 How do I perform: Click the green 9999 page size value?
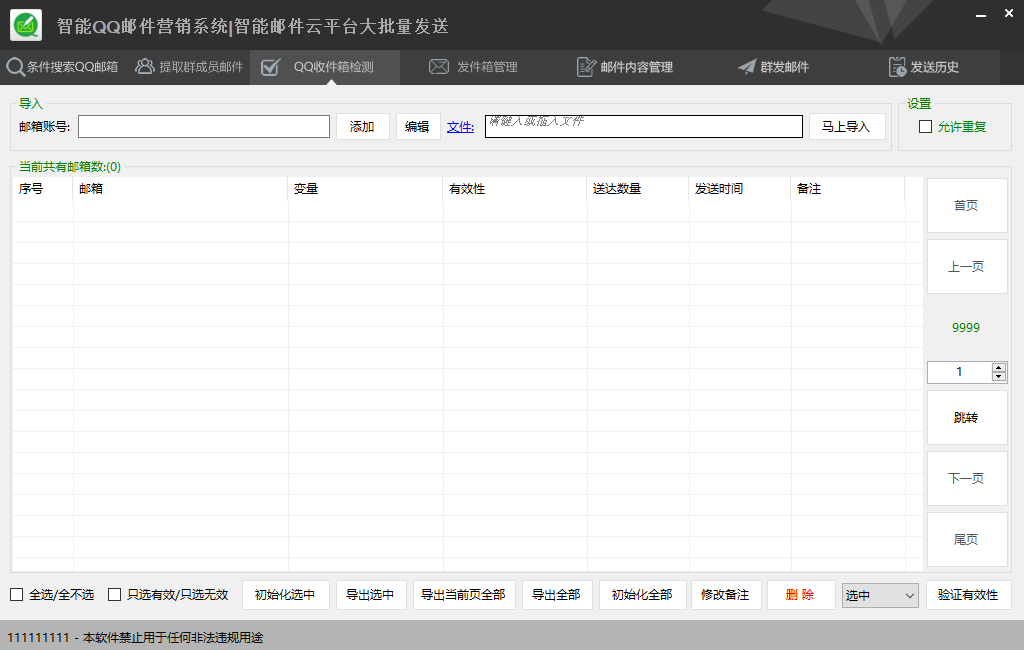[x=966, y=328]
